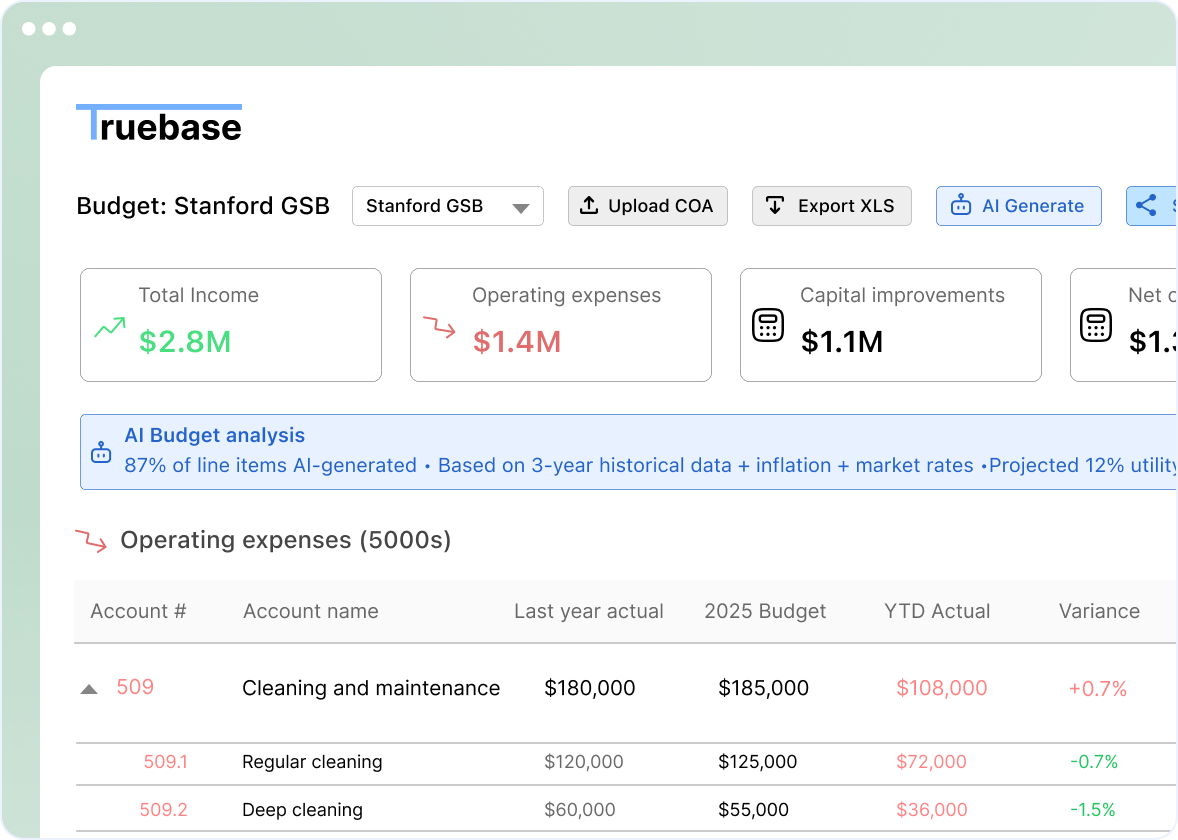Viewport: 1178px width, 840px height.
Task: Click the robot icon in AI Generate
Action: click(961, 205)
